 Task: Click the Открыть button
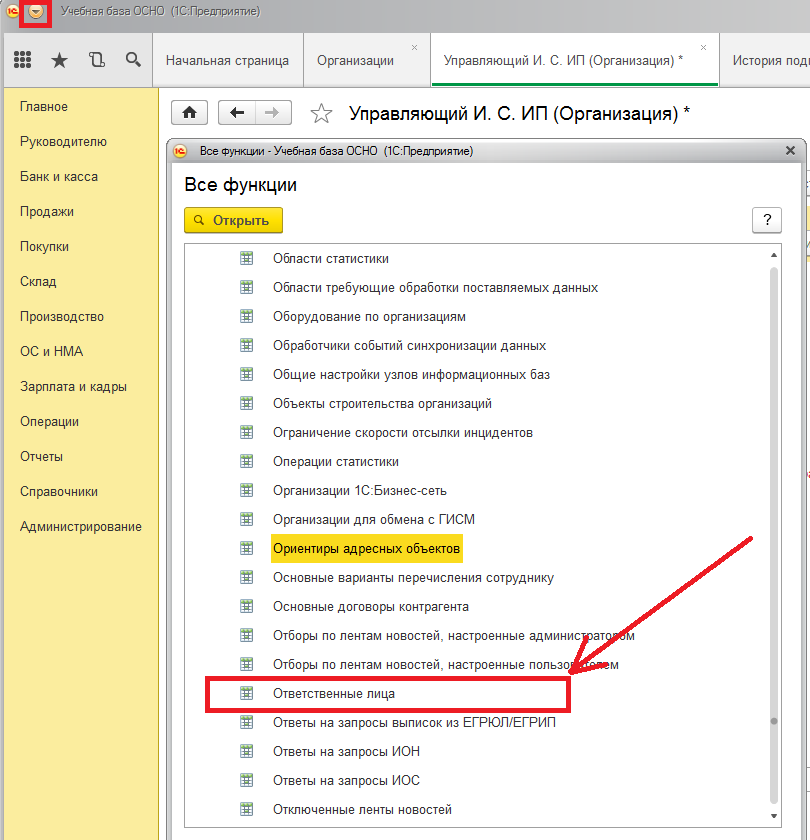tap(234, 220)
